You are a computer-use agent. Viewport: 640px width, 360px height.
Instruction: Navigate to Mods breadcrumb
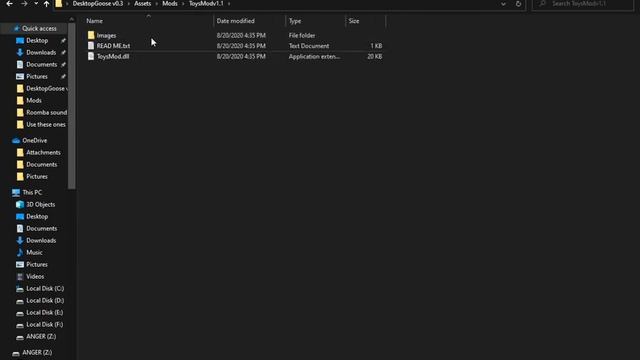tap(170, 4)
